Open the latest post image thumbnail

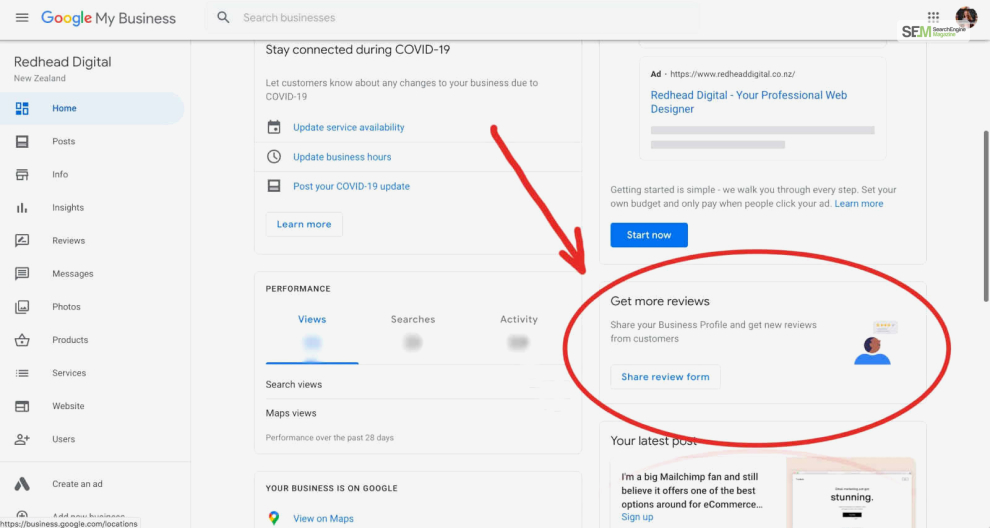(851, 493)
